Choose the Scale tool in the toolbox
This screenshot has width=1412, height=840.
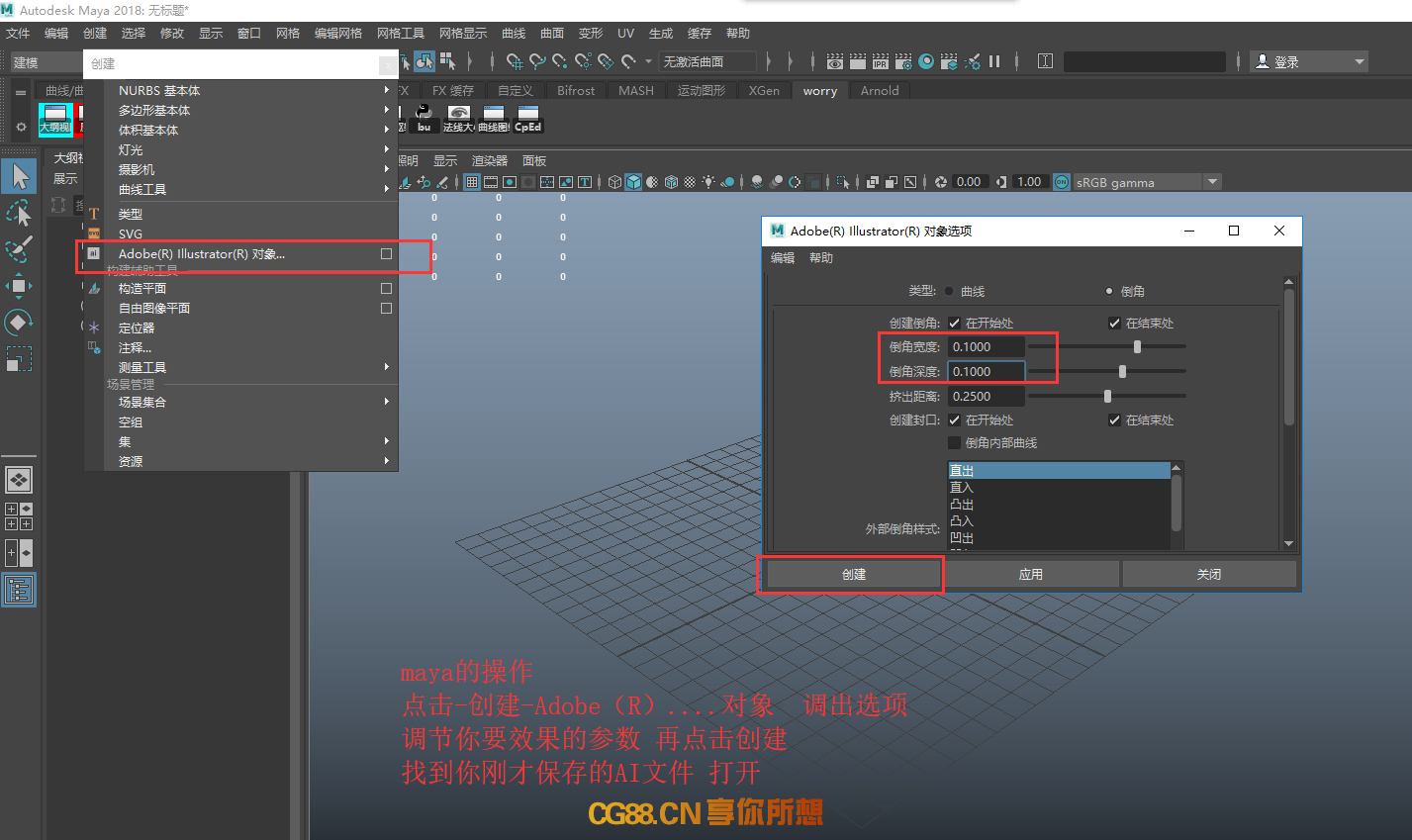click(x=20, y=359)
